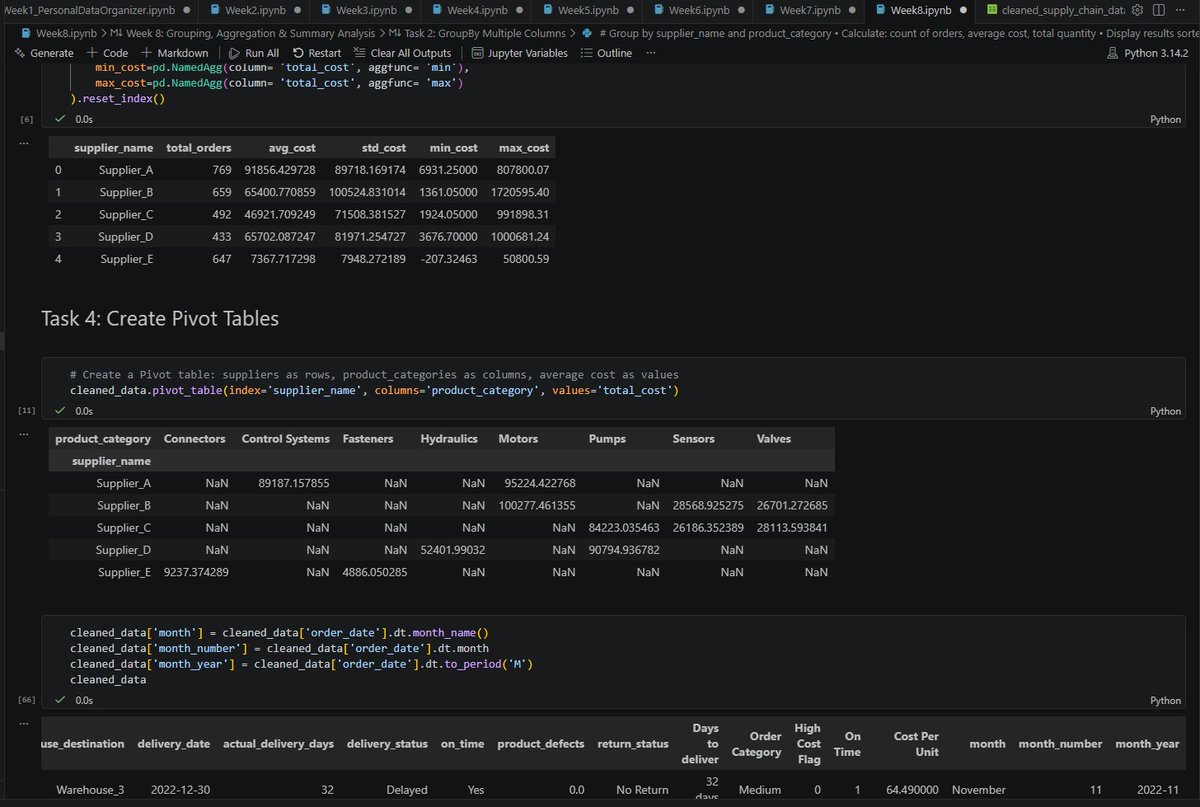Restart the notebook kernel
1200x807 pixels.
(x=317, y=53)
